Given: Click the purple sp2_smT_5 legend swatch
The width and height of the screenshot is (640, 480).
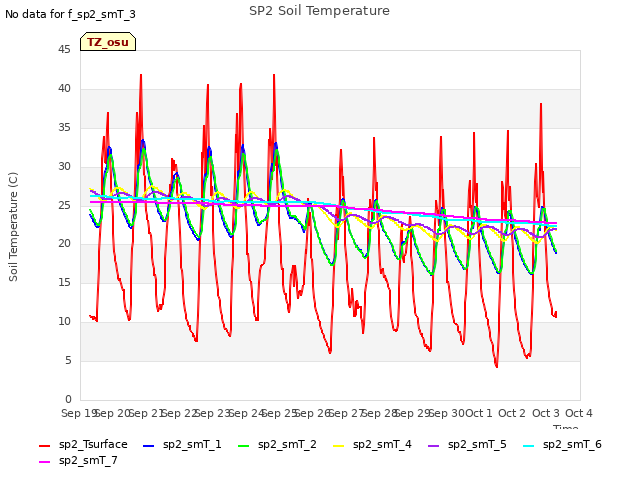Looking at the screenshot, I should click(433, 446).
